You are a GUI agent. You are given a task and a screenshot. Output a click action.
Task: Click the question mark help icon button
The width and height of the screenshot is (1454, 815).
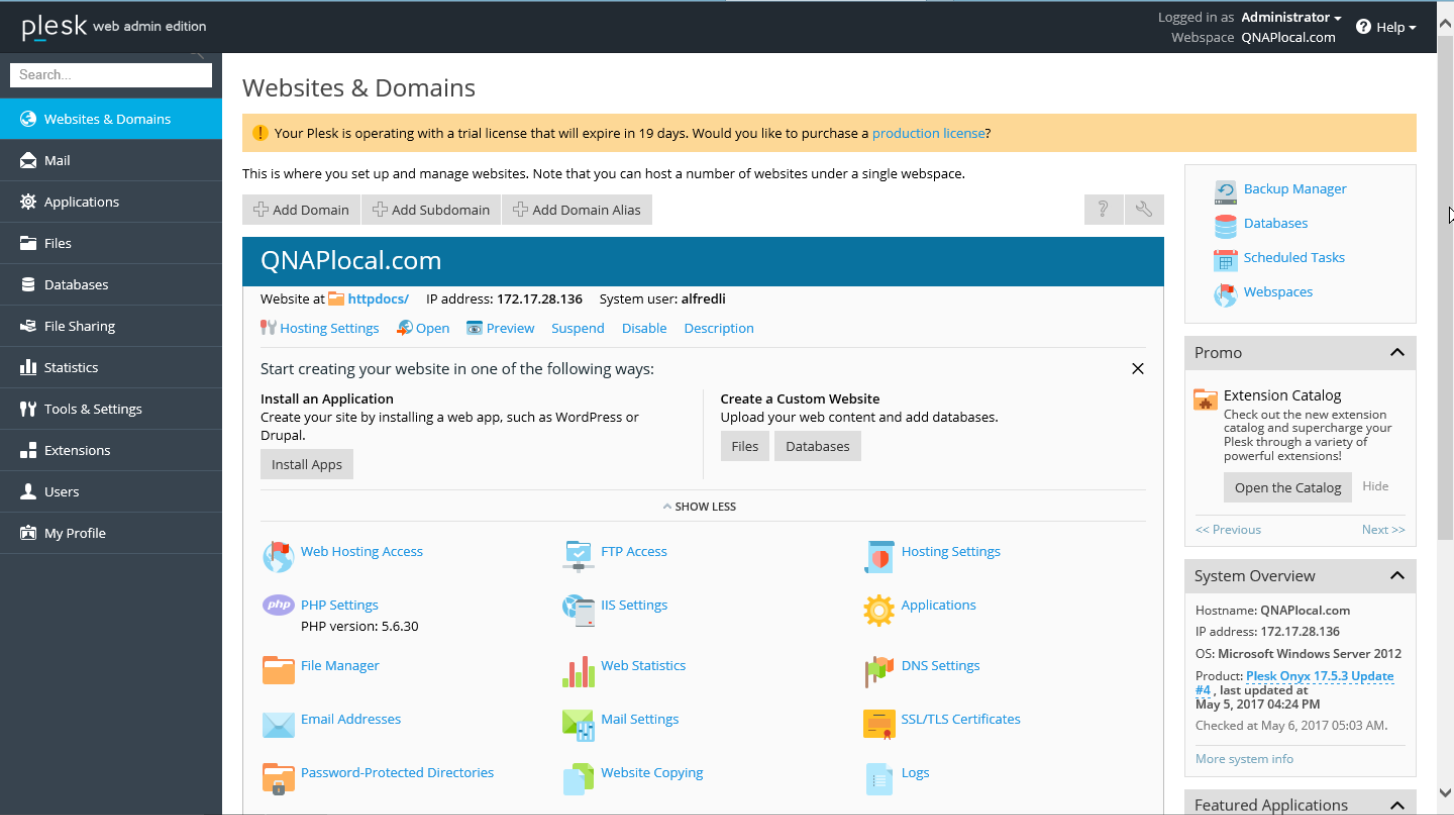click(x=1103, y=209)
